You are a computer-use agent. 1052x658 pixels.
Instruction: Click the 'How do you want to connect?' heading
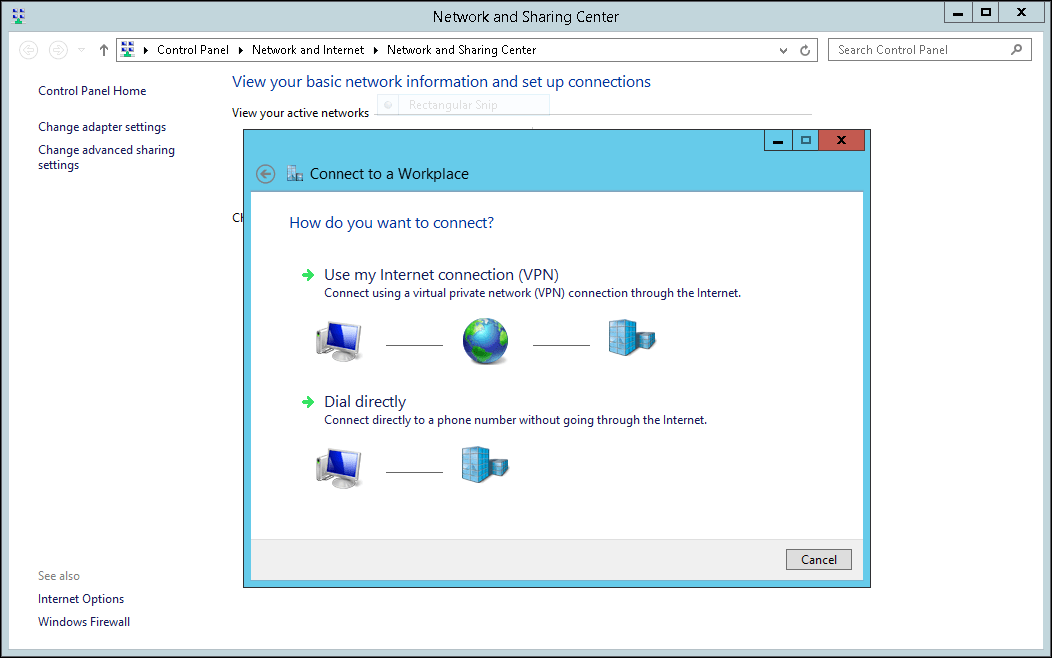pos(391,223)
